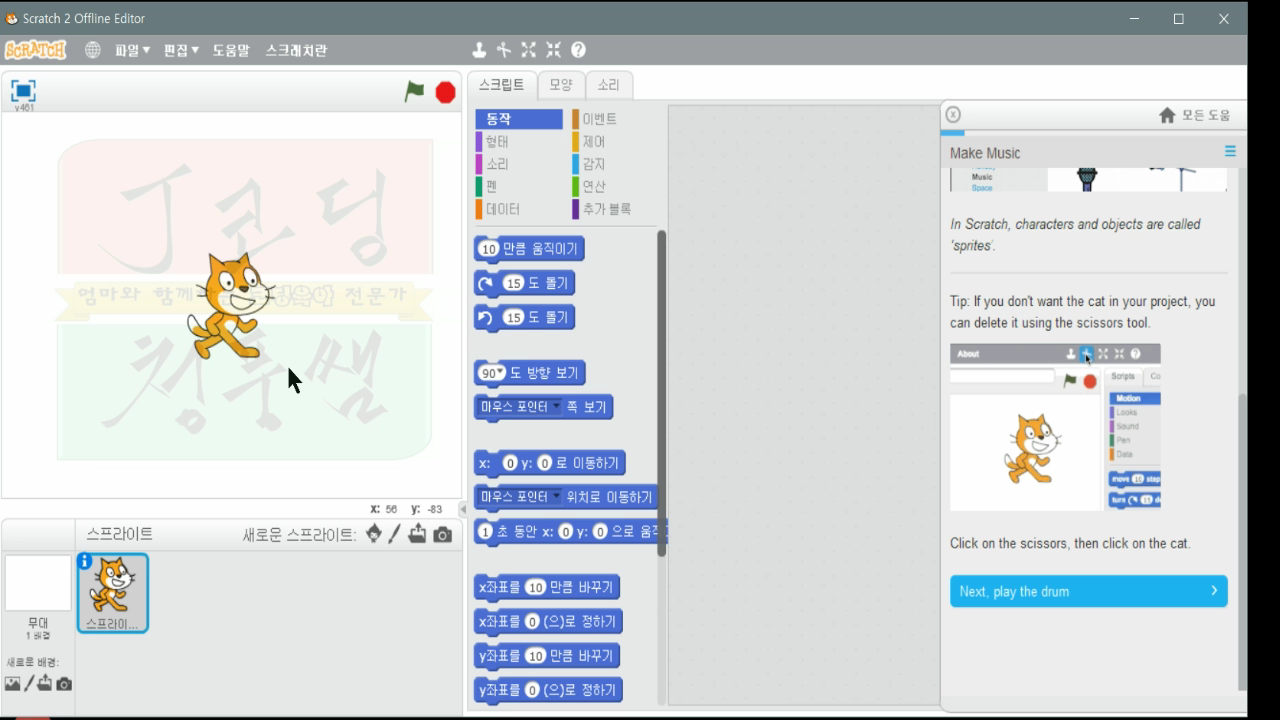The image size is (1280, 720).
Task: Select the 형태 block category
Action: [519, 142]
